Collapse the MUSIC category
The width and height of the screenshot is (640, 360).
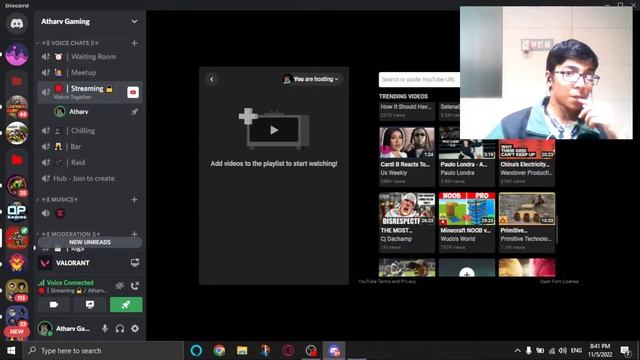coord(58,200)
